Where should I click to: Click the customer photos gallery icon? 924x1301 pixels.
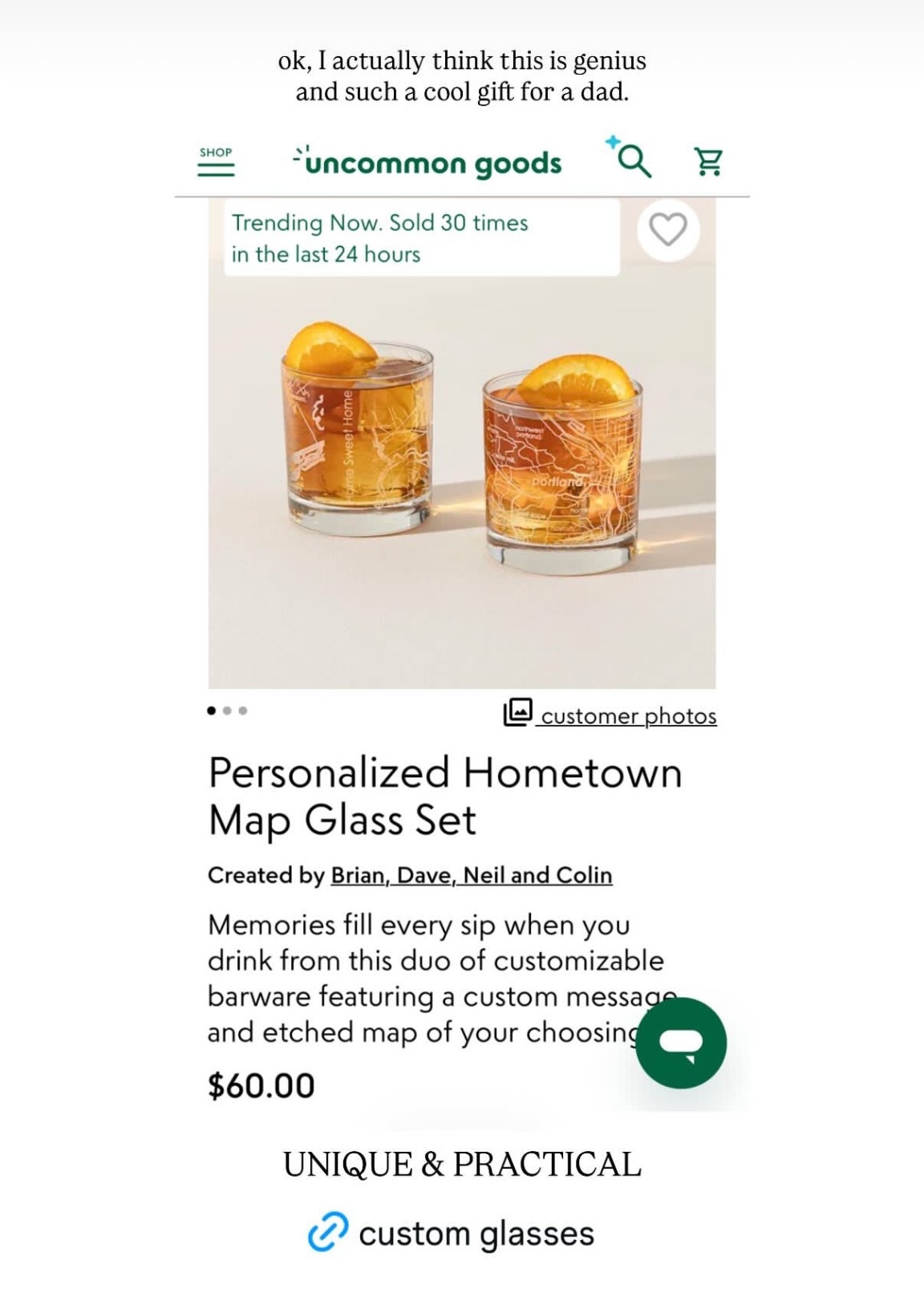(x=518, y=711)
